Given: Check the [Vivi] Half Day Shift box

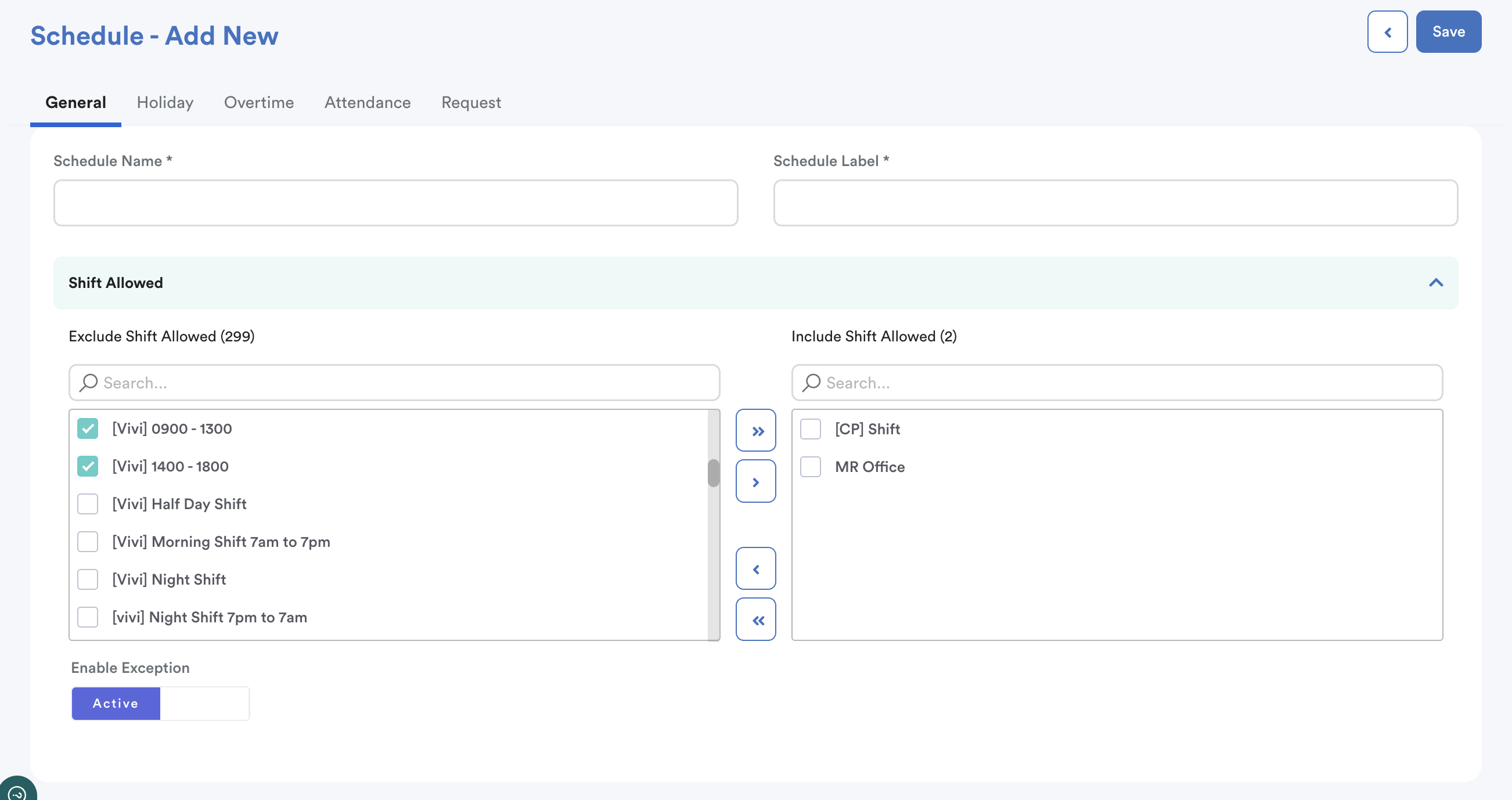Looking at the screenshot, I should click(x=88, y=503).
